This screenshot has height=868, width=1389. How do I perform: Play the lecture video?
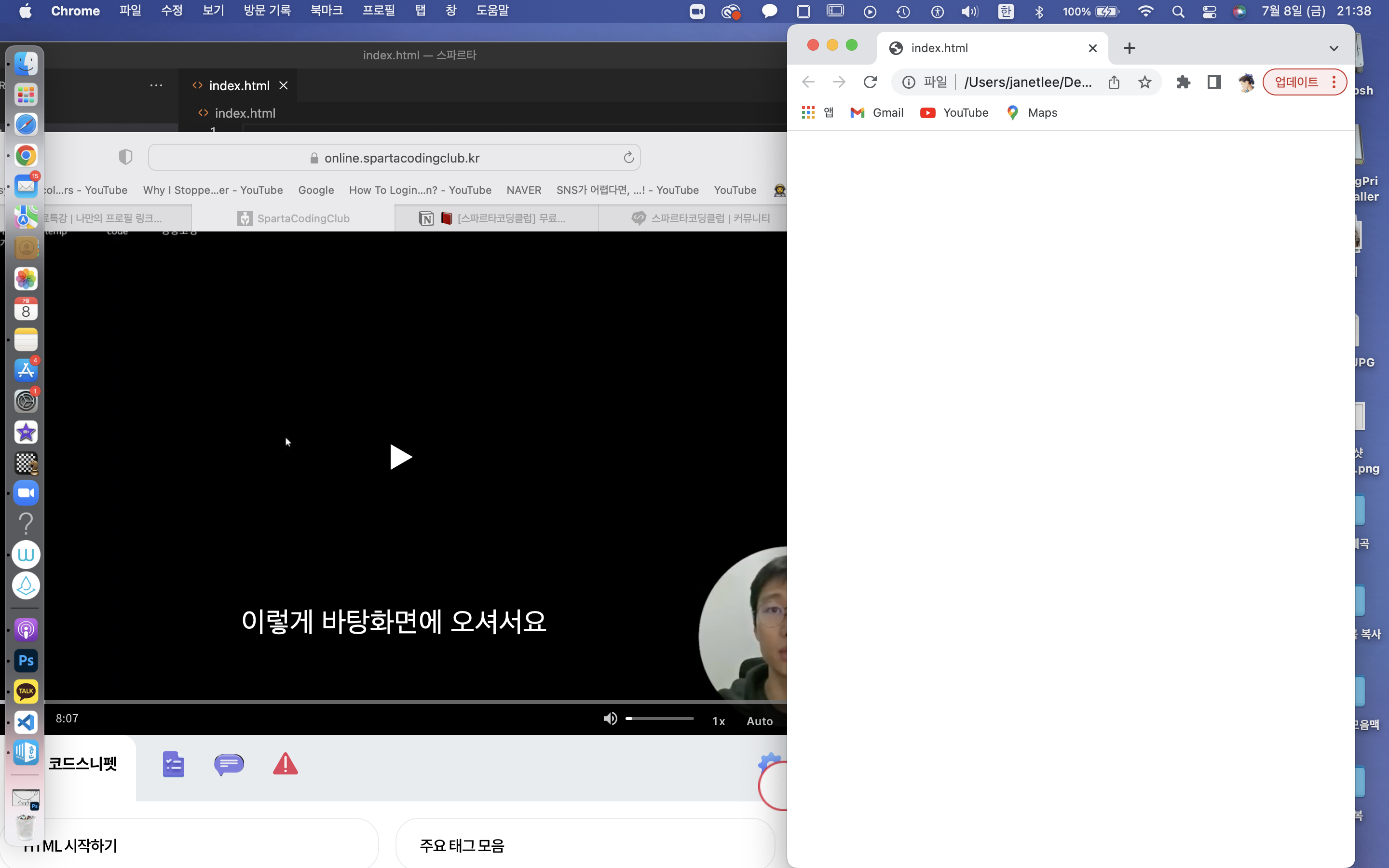401,457
